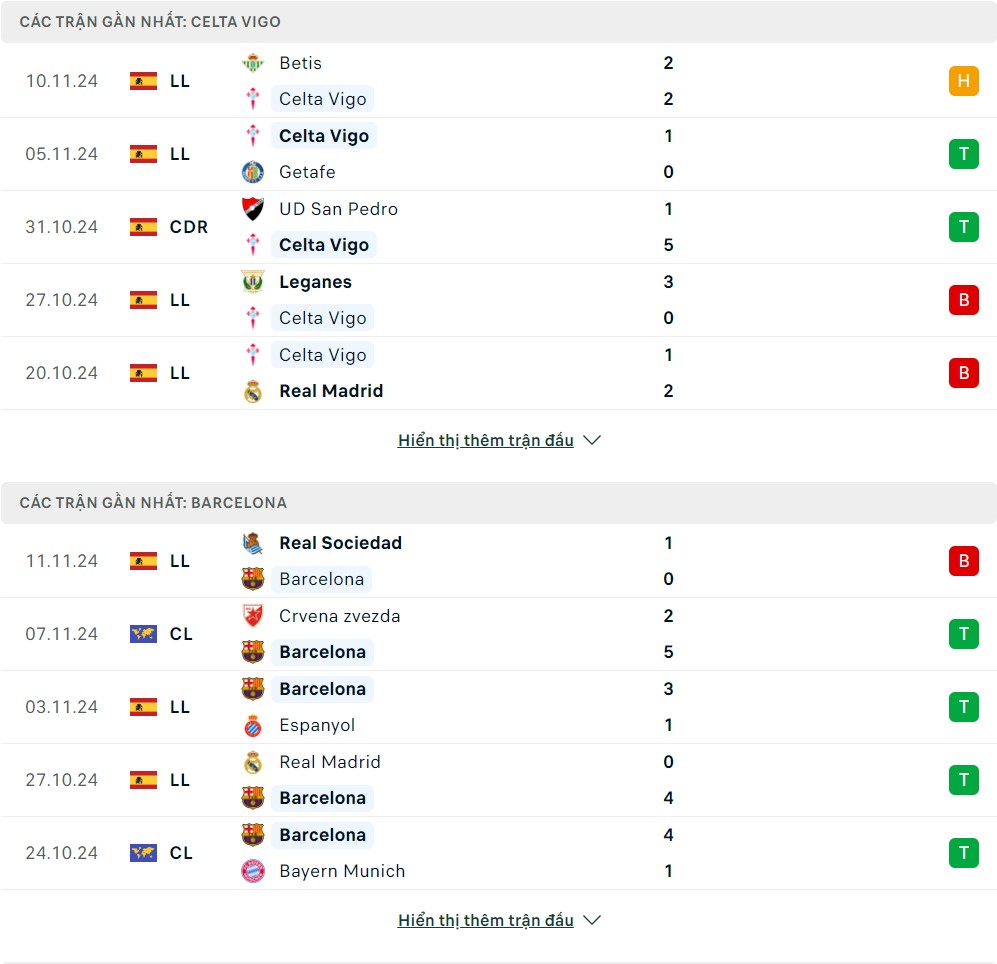This screenshot has width=997, height=964.
Task: Click the Espanyol club crest icon
Action: (x=252, y=725)
